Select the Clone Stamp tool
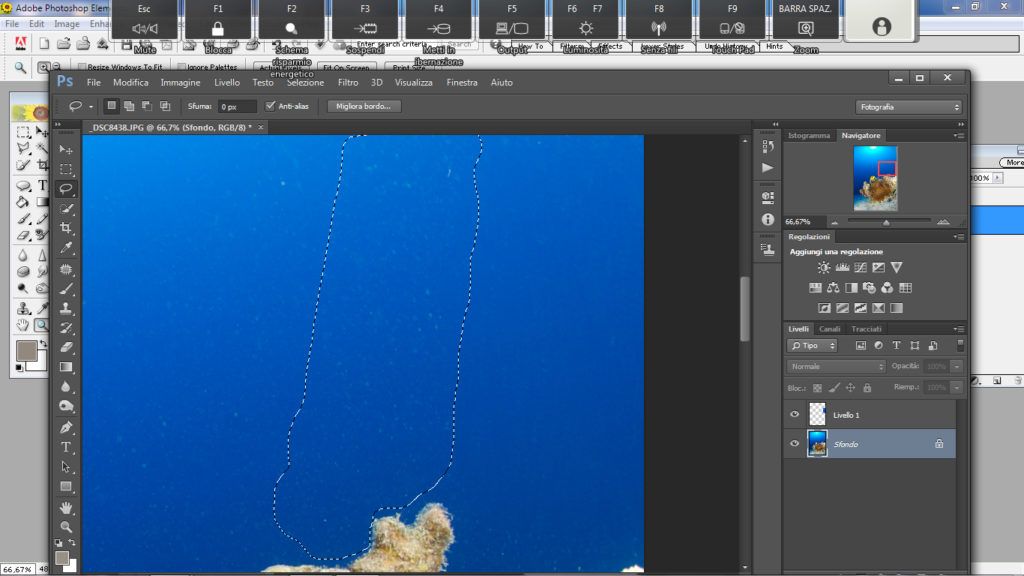1024x576 pixels. [x=66, y=308]
